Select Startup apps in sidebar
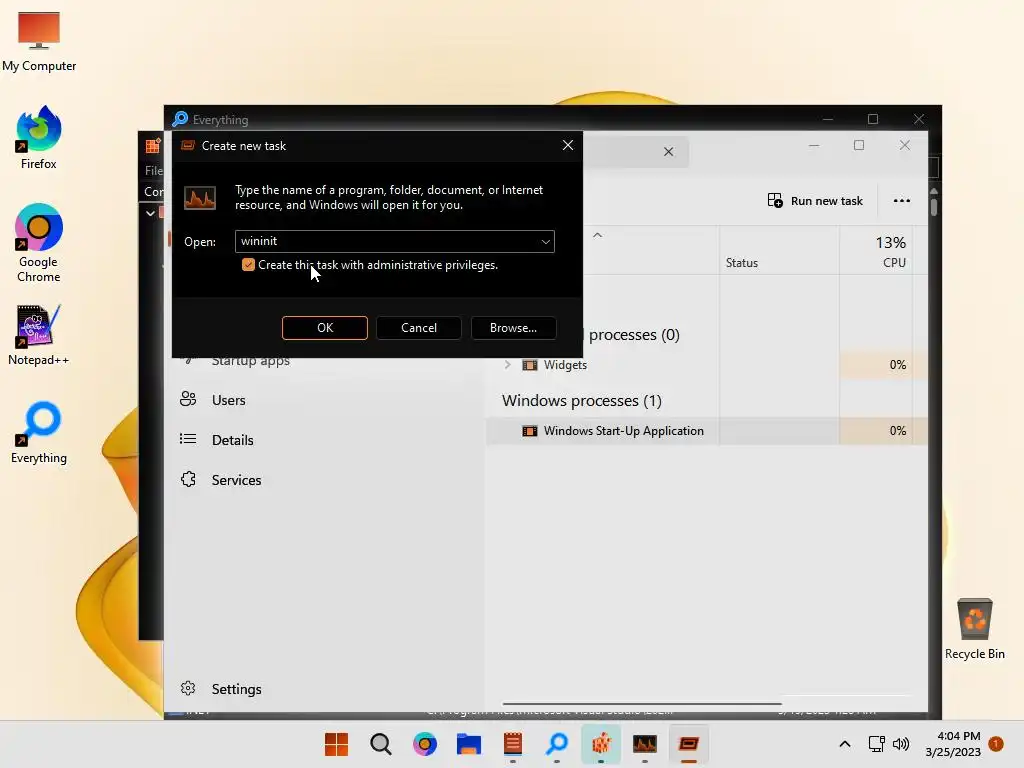Image resolution: width=1024 pixels, height=768 pixels. 250,361
